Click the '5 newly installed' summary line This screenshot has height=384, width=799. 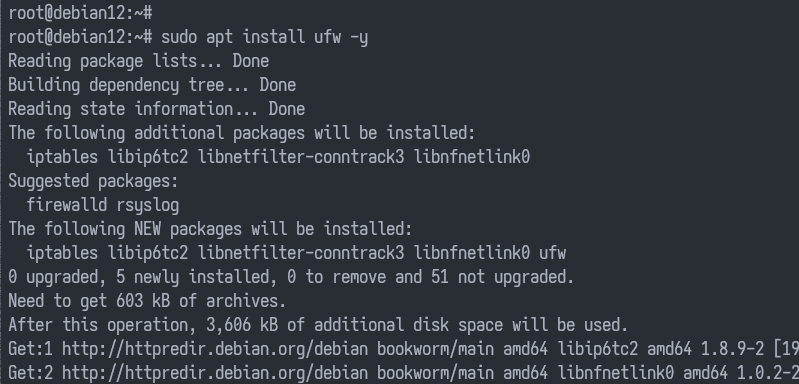(x=291, y=277)
